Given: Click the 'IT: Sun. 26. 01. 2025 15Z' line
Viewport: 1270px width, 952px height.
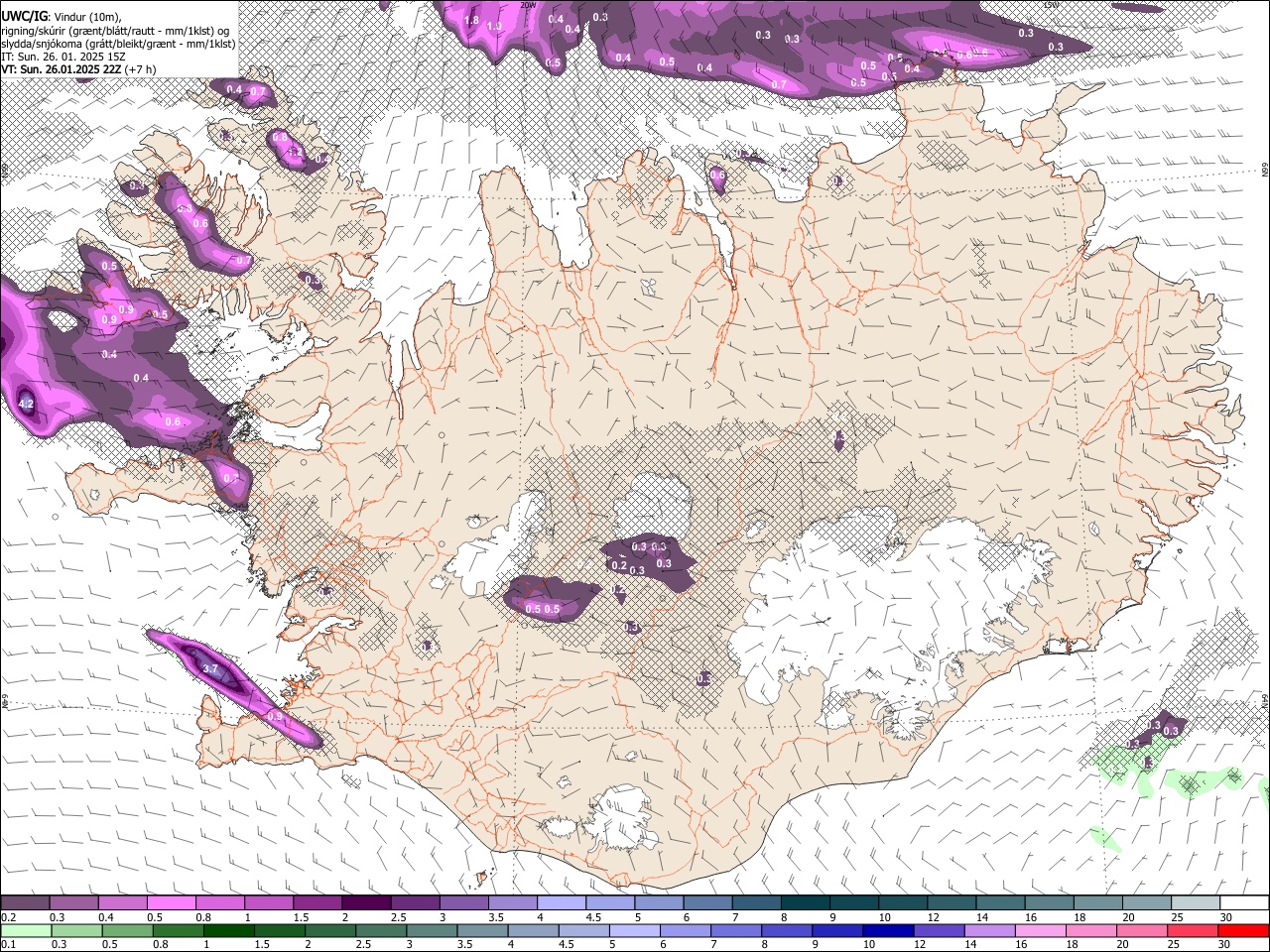Looking at the screenshot, I should tap(62, 57).
